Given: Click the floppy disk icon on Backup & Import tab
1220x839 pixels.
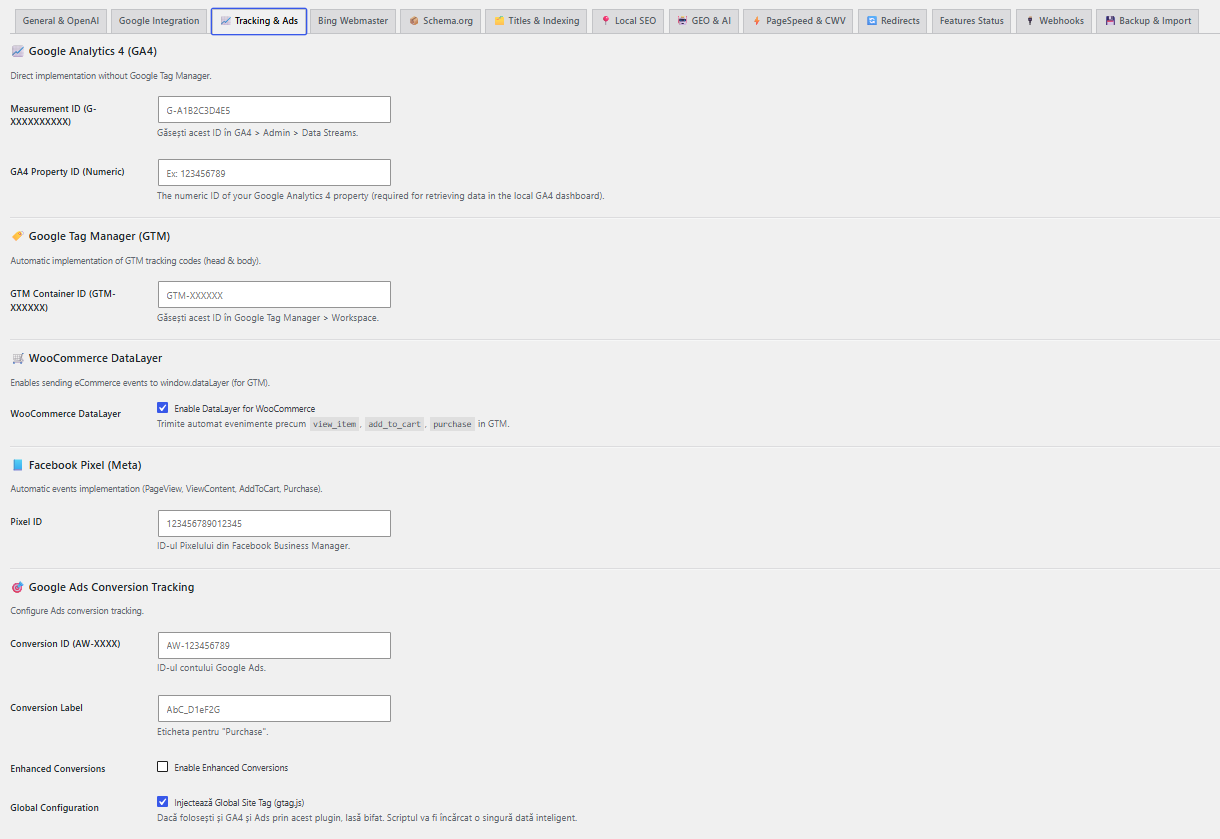Looking at the screenshot, I should click(1110, 21).
